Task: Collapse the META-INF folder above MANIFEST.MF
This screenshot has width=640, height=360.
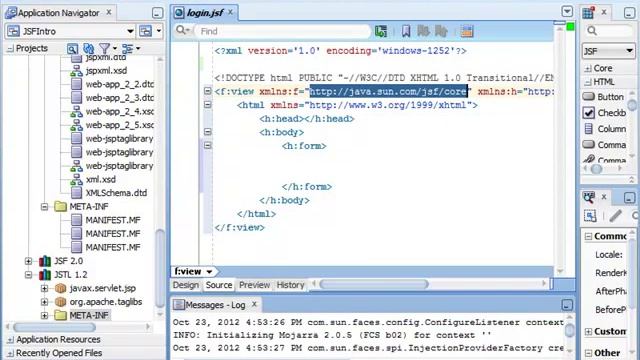Action: (44, 207)
